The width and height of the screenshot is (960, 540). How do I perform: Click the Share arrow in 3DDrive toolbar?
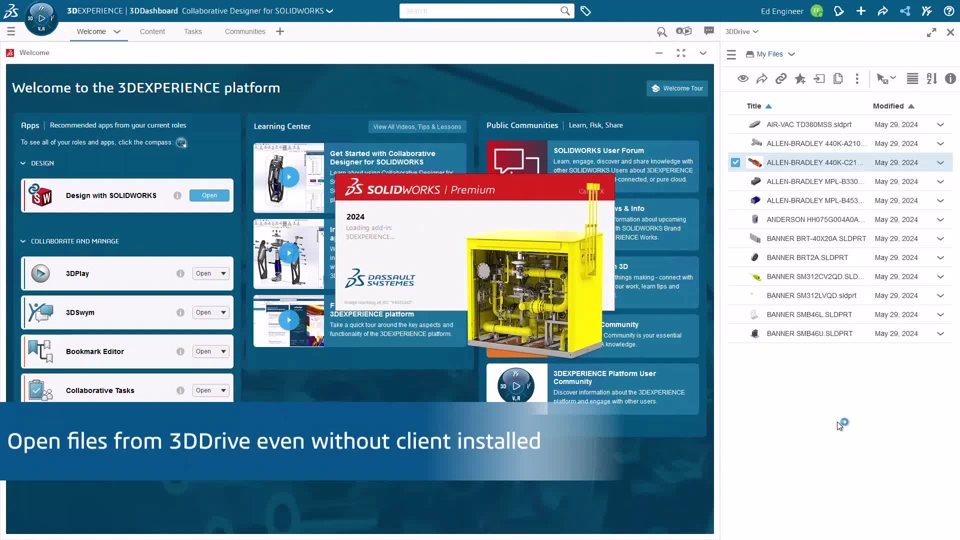pos(762,78)
